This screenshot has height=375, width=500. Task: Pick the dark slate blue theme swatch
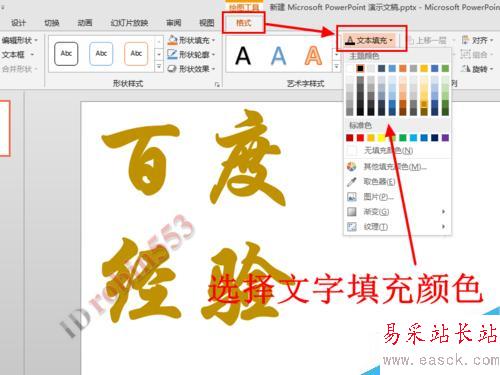[382, 69]
